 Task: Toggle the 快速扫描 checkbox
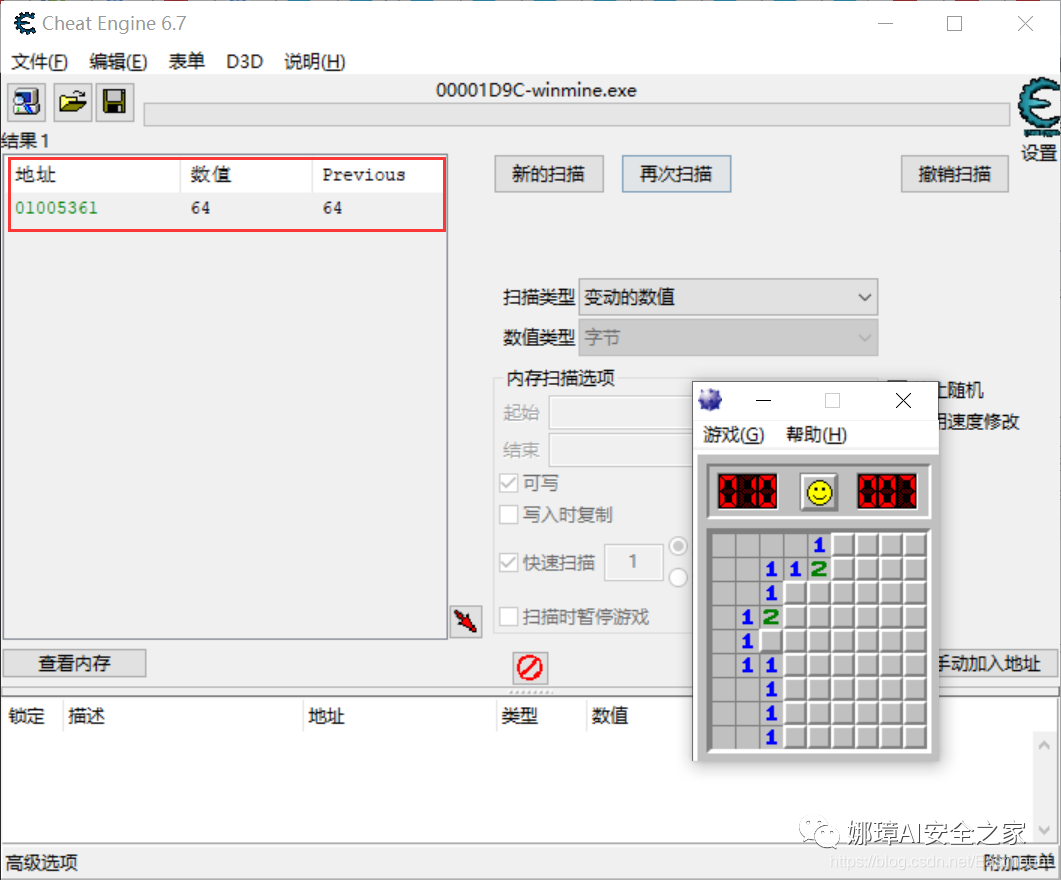tap(508, 562)
